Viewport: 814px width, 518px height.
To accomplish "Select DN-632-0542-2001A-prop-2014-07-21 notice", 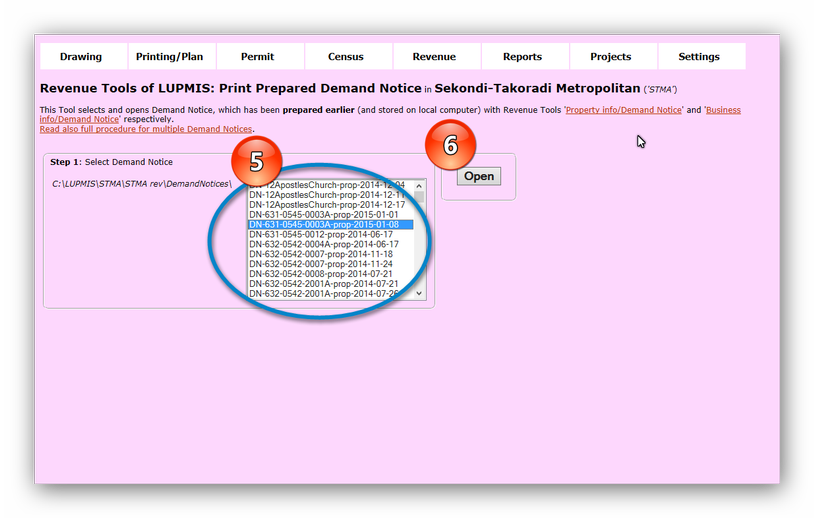I will click(331, 283).
